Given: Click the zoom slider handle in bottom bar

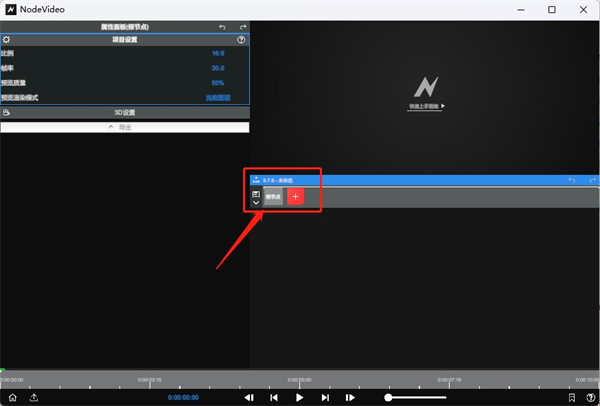Looking at the screenshot, I should (x=388, y=397).
